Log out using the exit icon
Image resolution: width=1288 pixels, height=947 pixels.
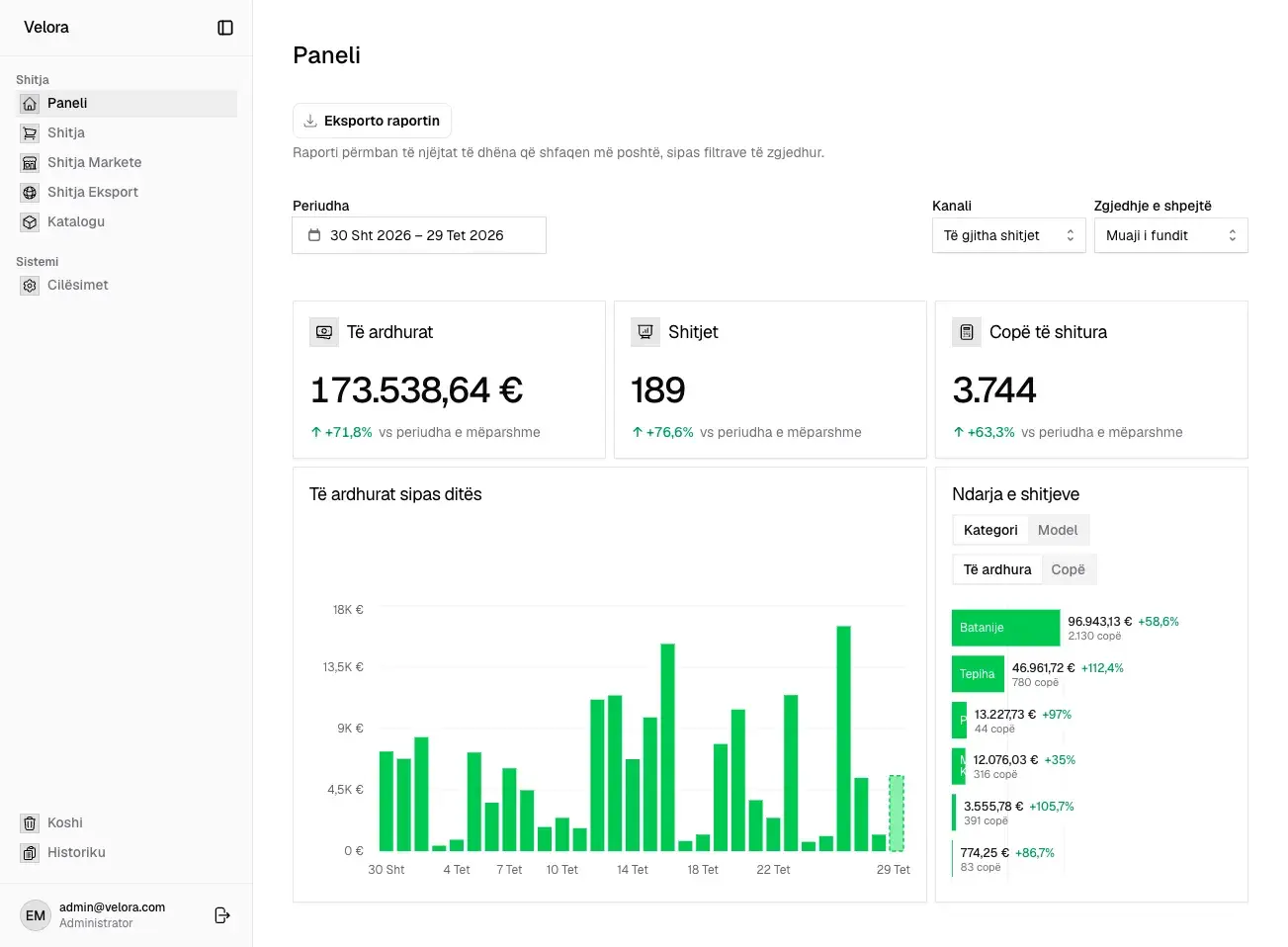click(x=222, y=915)
